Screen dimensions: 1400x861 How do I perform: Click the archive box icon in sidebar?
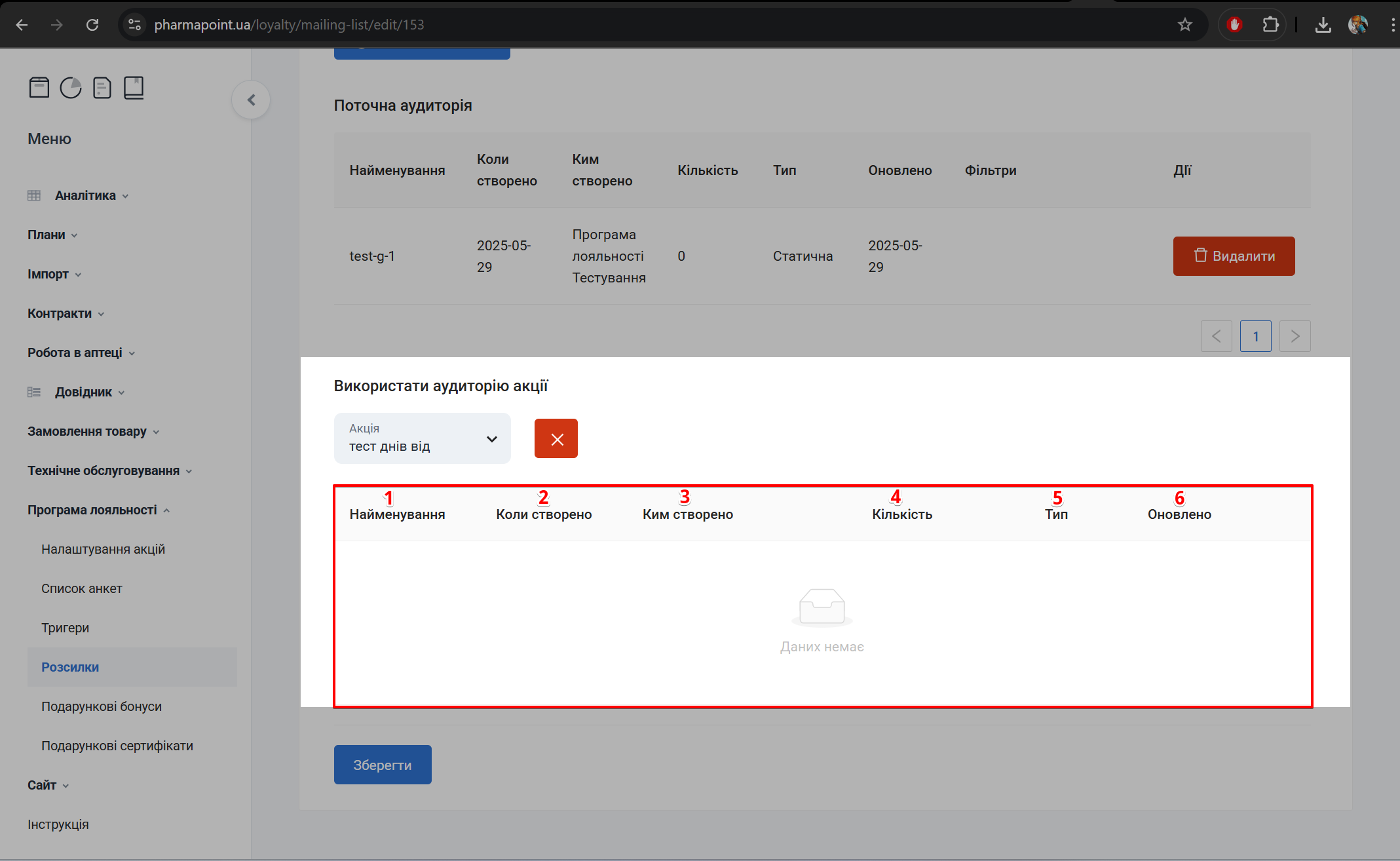[x=39, y=87]
